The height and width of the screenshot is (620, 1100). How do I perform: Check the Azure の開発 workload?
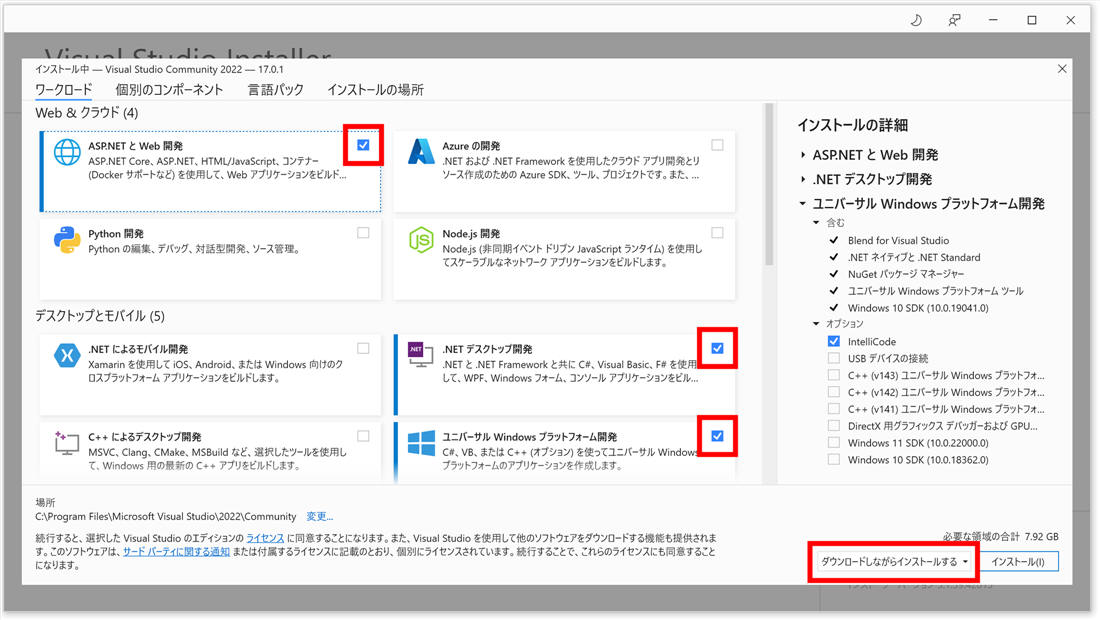tap(717, 145)
